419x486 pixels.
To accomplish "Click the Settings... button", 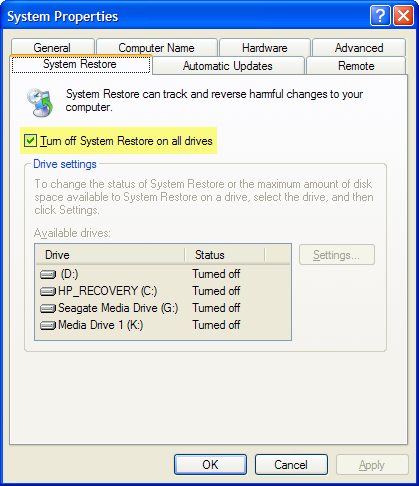I will (x=337, y=255).
